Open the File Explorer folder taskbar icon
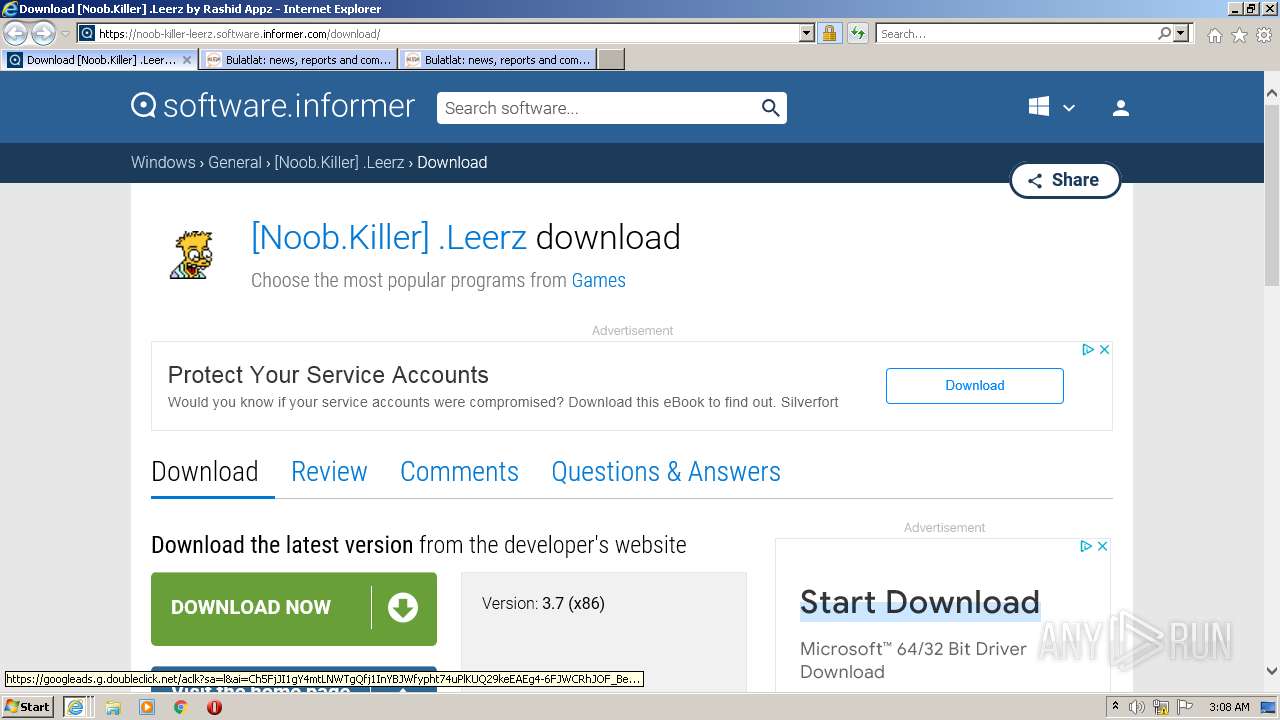The image size is (1280, 720). (x=113, y=707)
